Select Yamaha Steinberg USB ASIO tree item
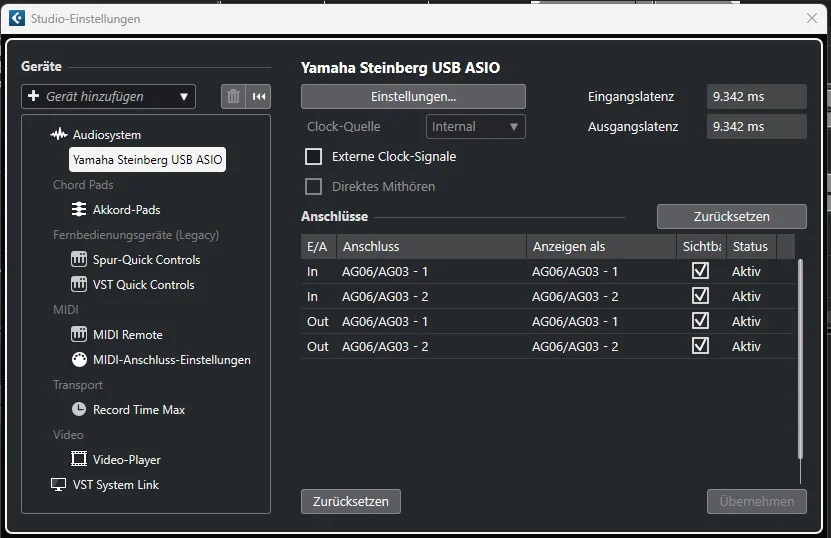Viewport: 831px width, 538px height. pyautogui.click(x=147, y=160)
